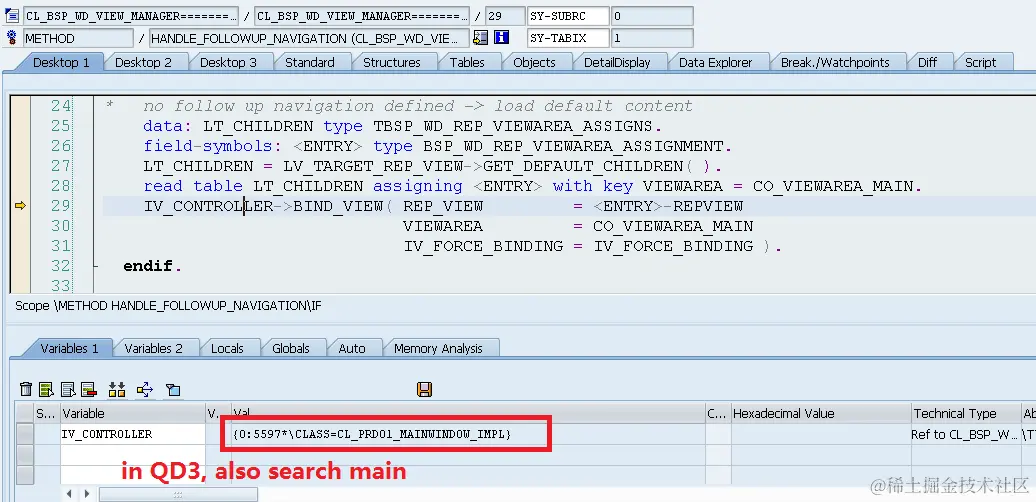Click the grey list append icon
The image size is (1036, 502).
(68, 389)
